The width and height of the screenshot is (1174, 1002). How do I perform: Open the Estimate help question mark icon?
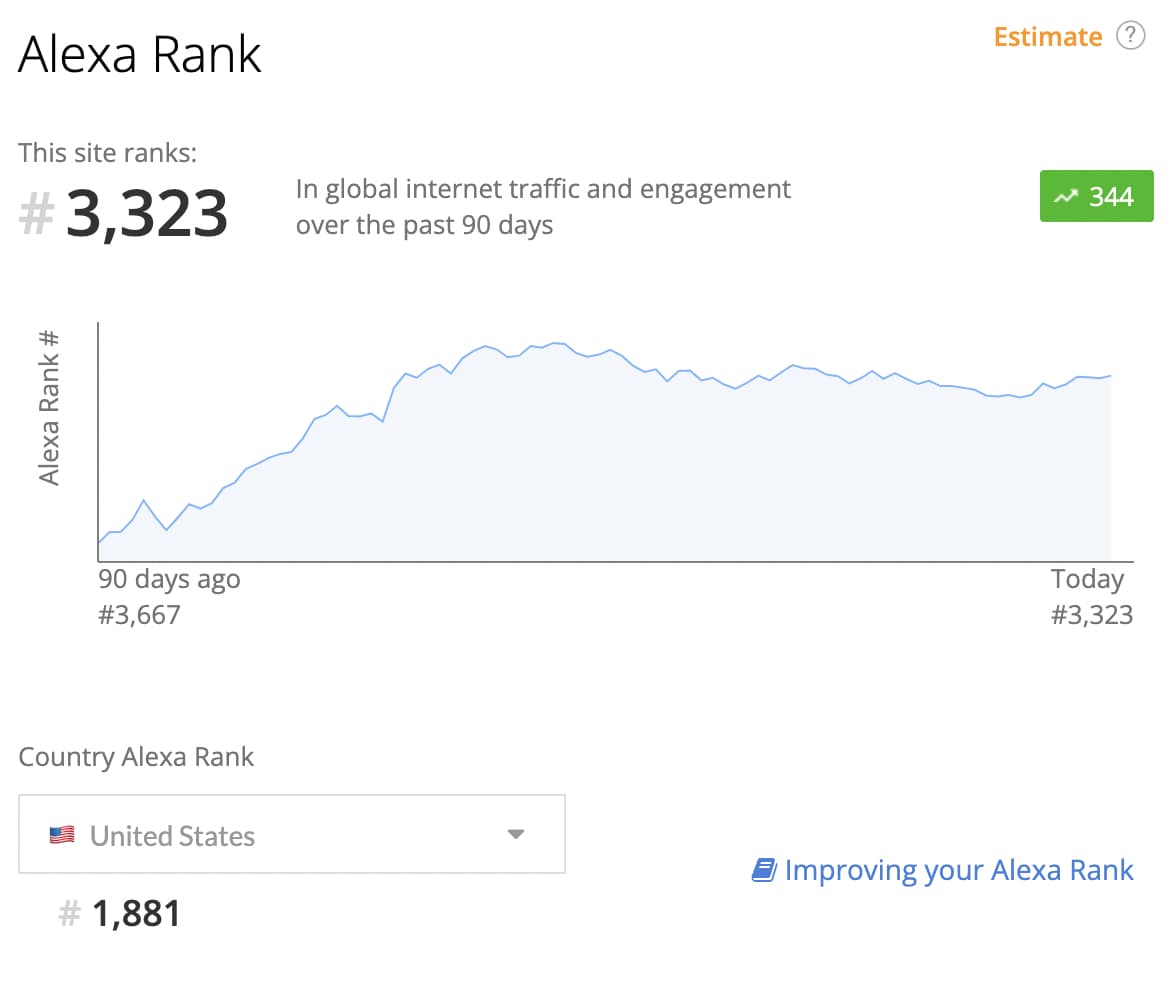pyautogui.click(x=1131, y=35)
